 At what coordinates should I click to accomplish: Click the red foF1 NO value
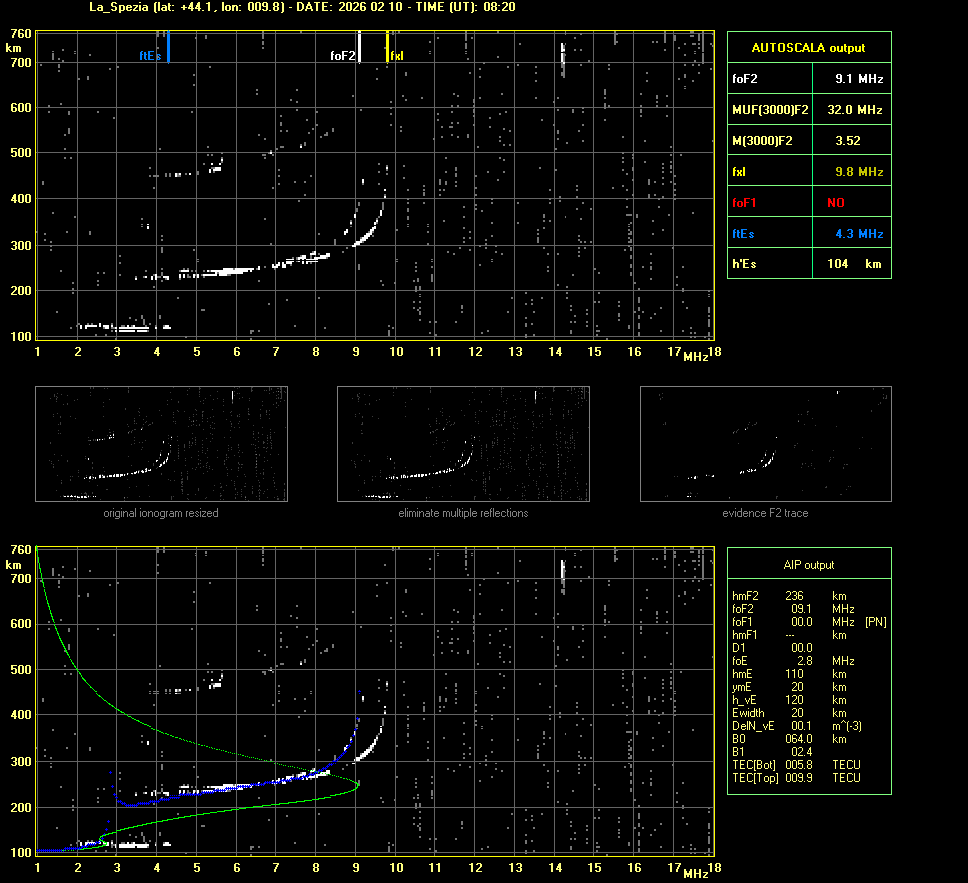pyautogui.click(x=836, y=202)
